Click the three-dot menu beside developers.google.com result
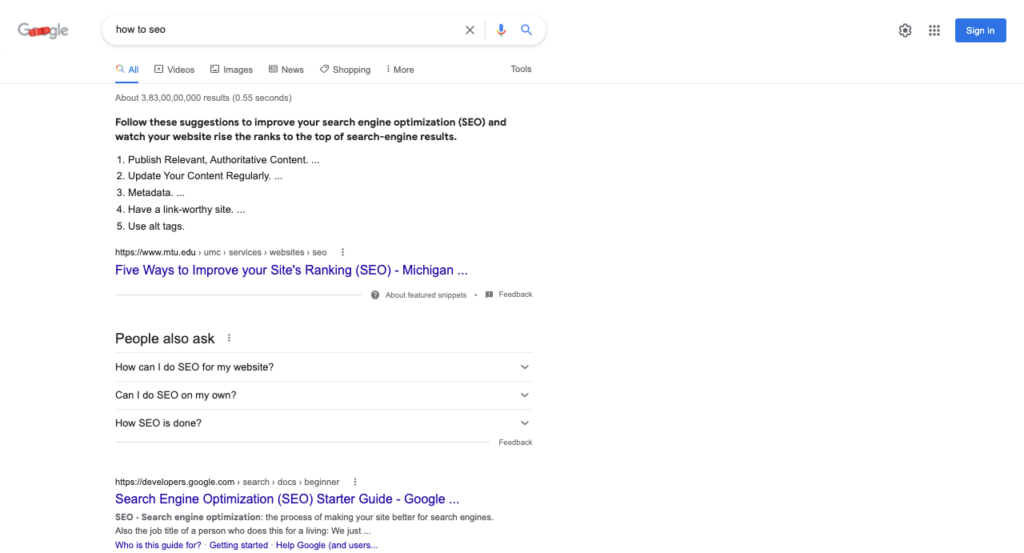Viewport: 1024px width, 553px height. [x=355, y=481]
